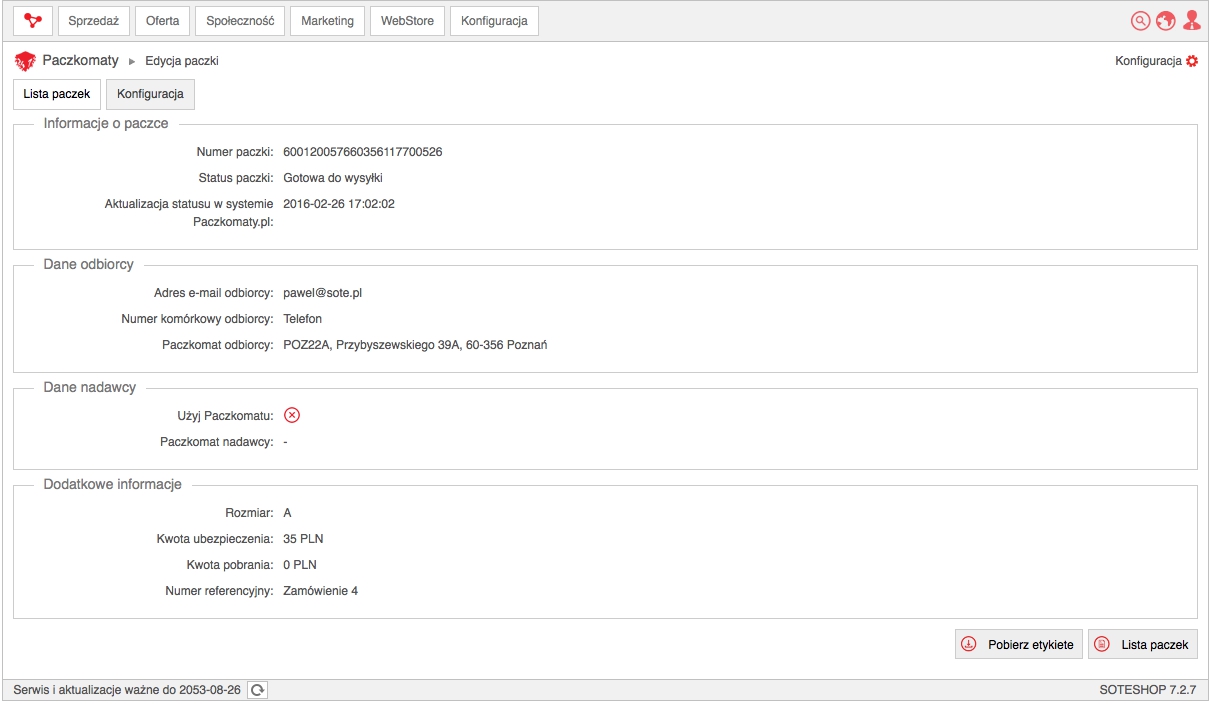Click the Rozmiar value A

point(288,513)
